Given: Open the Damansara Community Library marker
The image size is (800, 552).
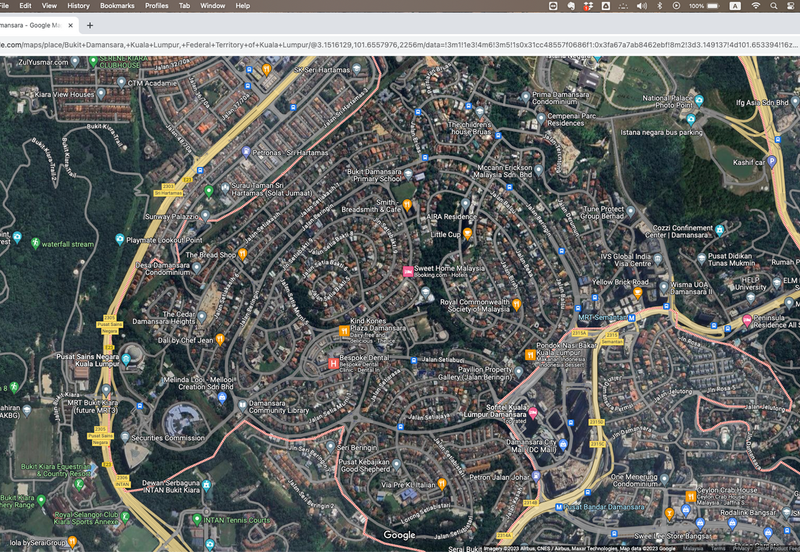Looking at the screenshot, I should click(x=241, y=404).
